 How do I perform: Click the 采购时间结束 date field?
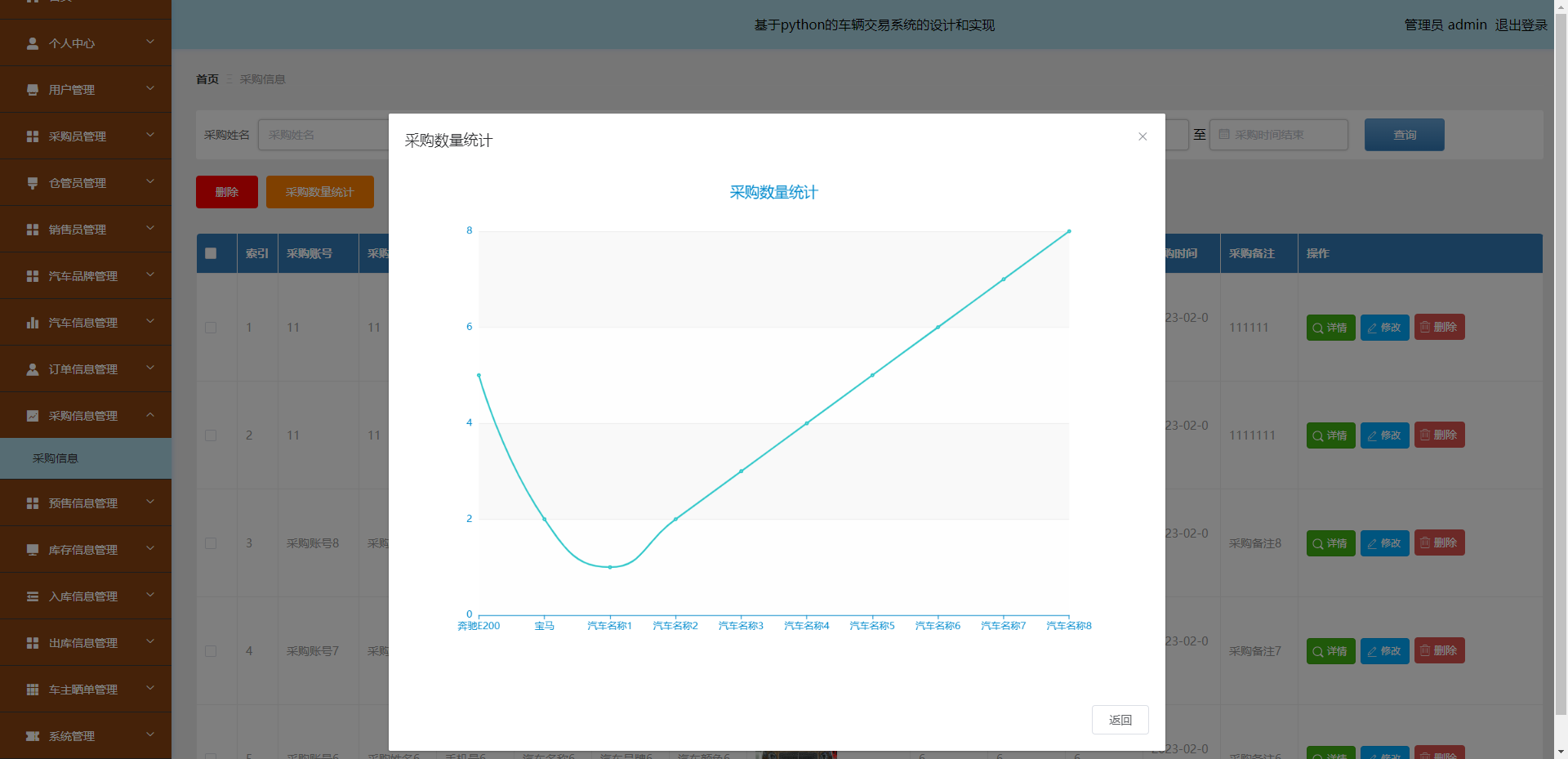point(1279,135)
